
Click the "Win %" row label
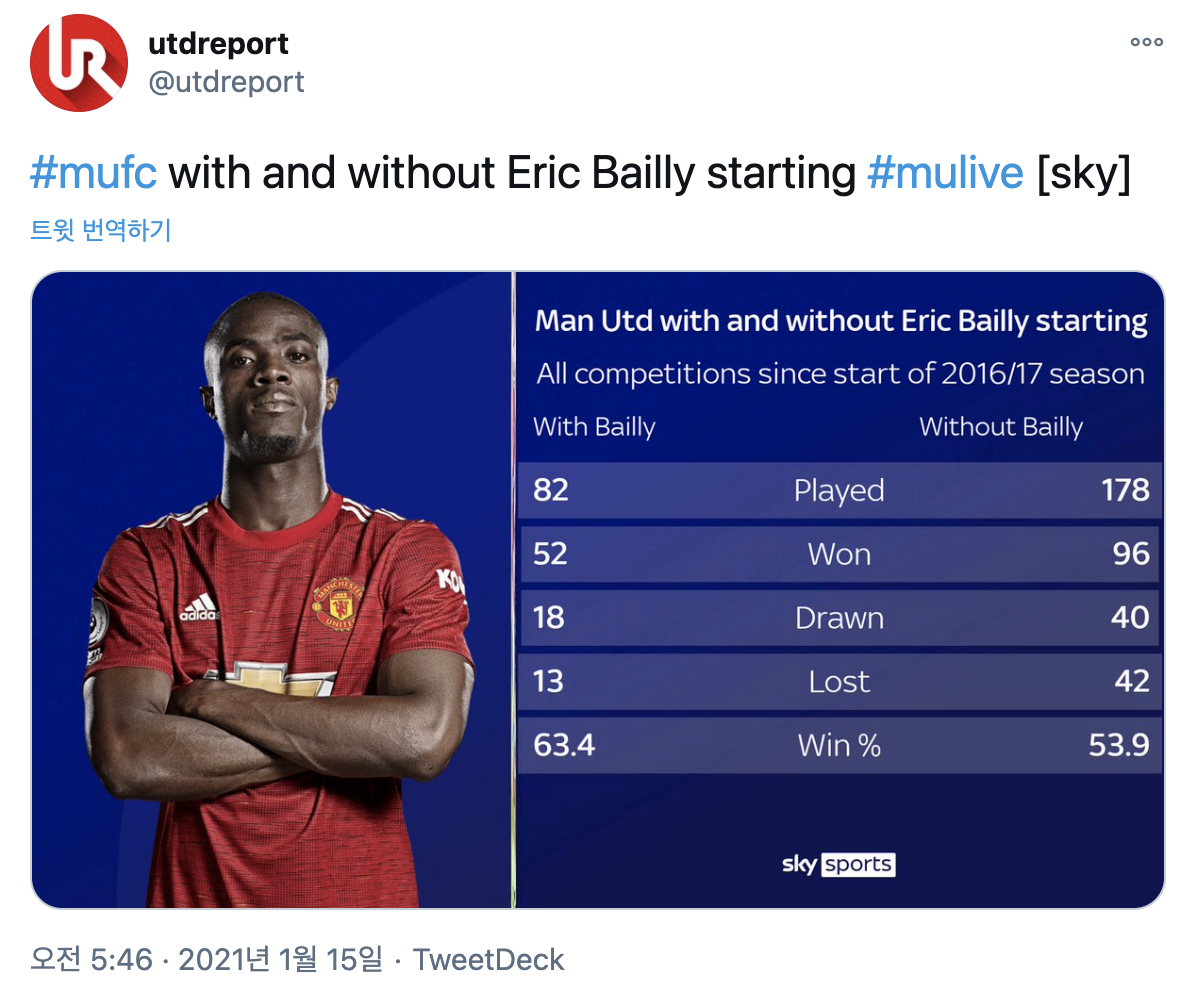pyautogui.click(x=839, y=745)
